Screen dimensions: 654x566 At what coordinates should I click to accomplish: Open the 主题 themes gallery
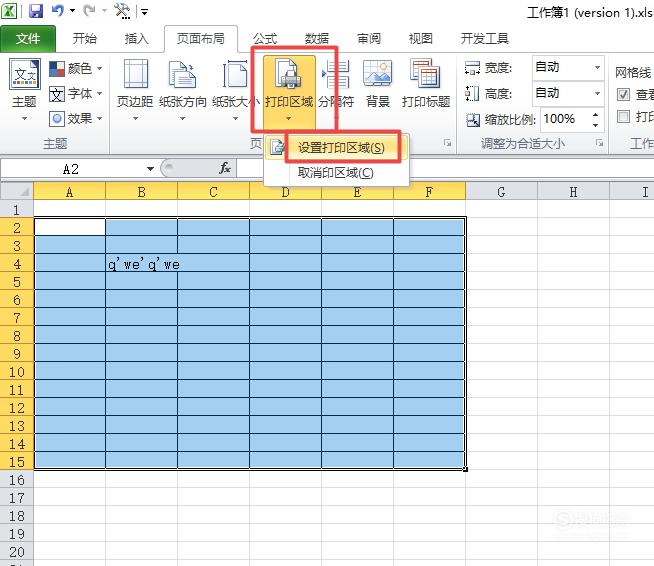(24, 89)
